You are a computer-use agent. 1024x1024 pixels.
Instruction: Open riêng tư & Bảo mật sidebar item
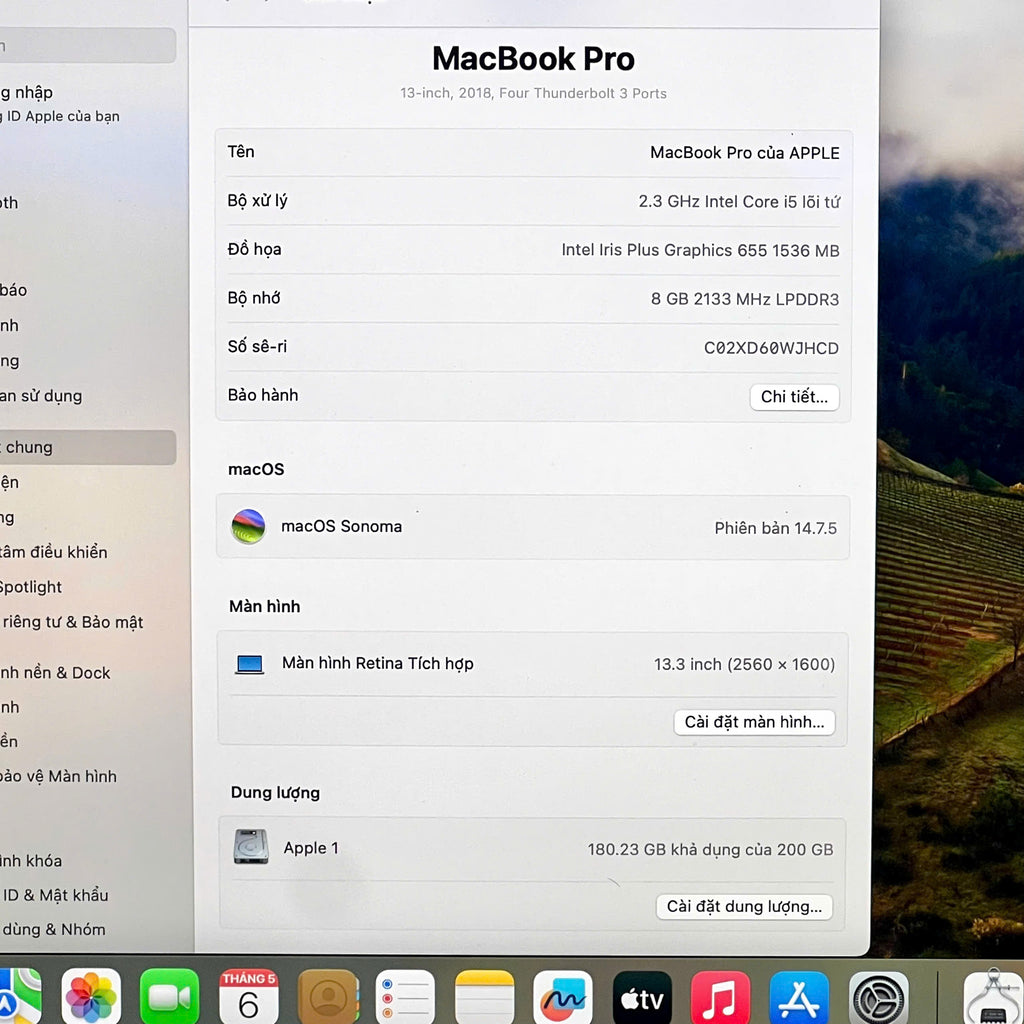click(72, 622)
